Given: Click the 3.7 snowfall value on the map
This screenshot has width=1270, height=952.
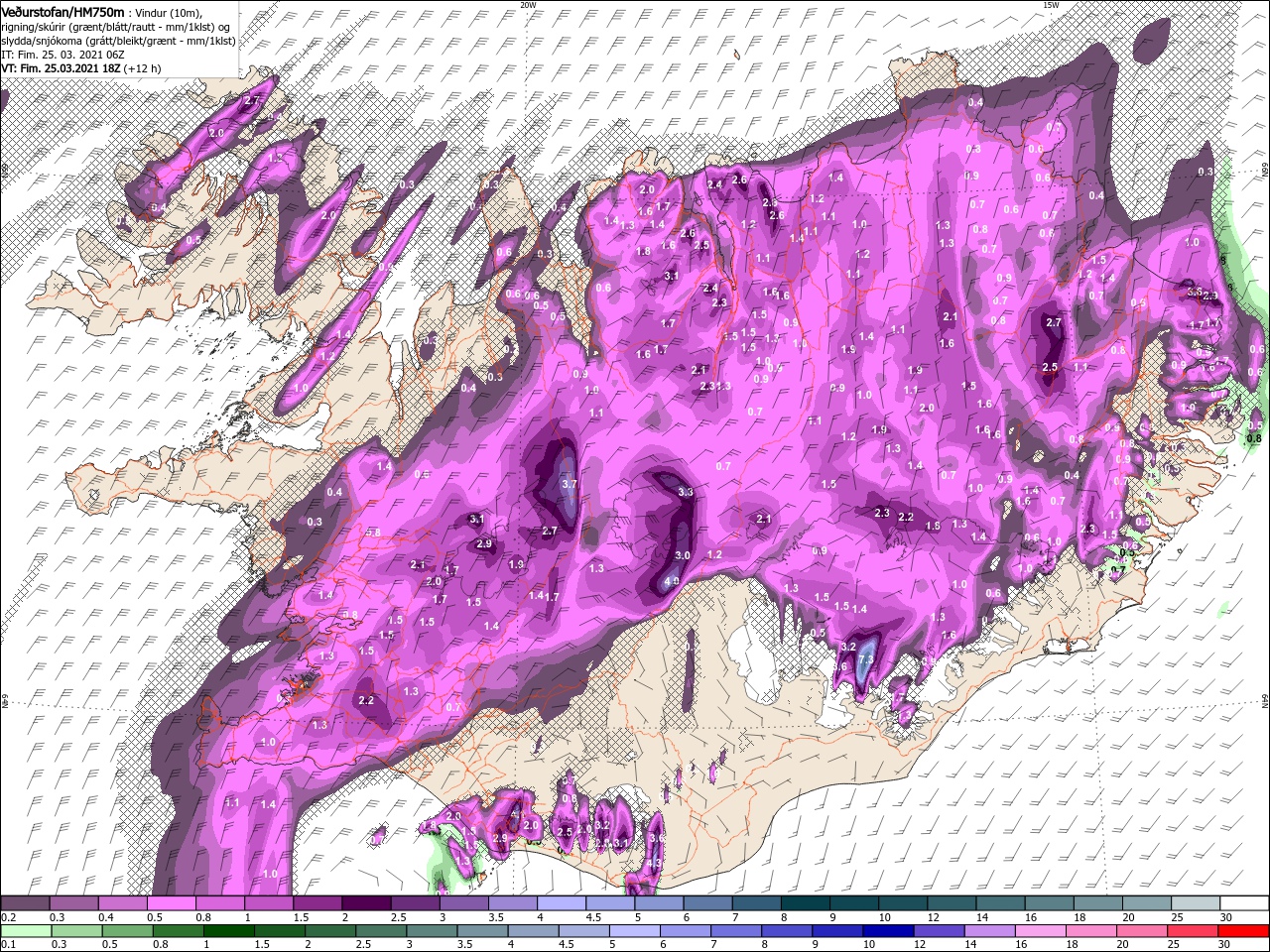Looking at the screenshot, I should coord(569,483).
